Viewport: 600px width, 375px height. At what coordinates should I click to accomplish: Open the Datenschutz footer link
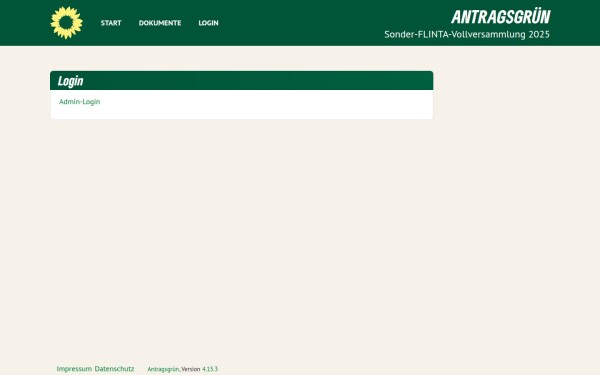(114, 369)
